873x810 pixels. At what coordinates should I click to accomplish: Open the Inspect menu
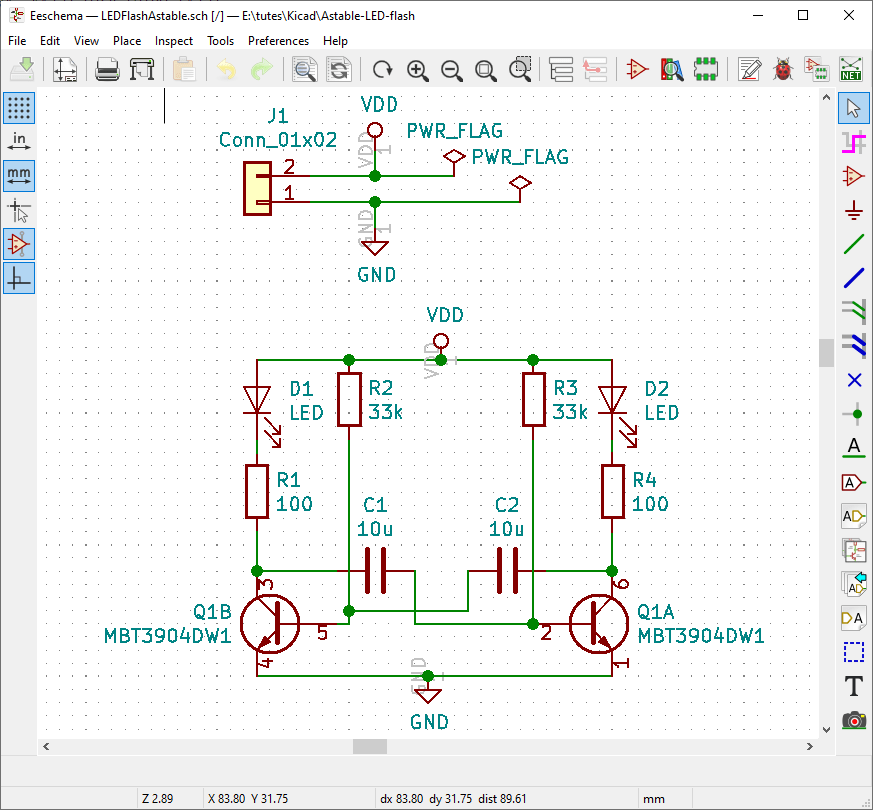pyautogui.click(x=173, y=41)
